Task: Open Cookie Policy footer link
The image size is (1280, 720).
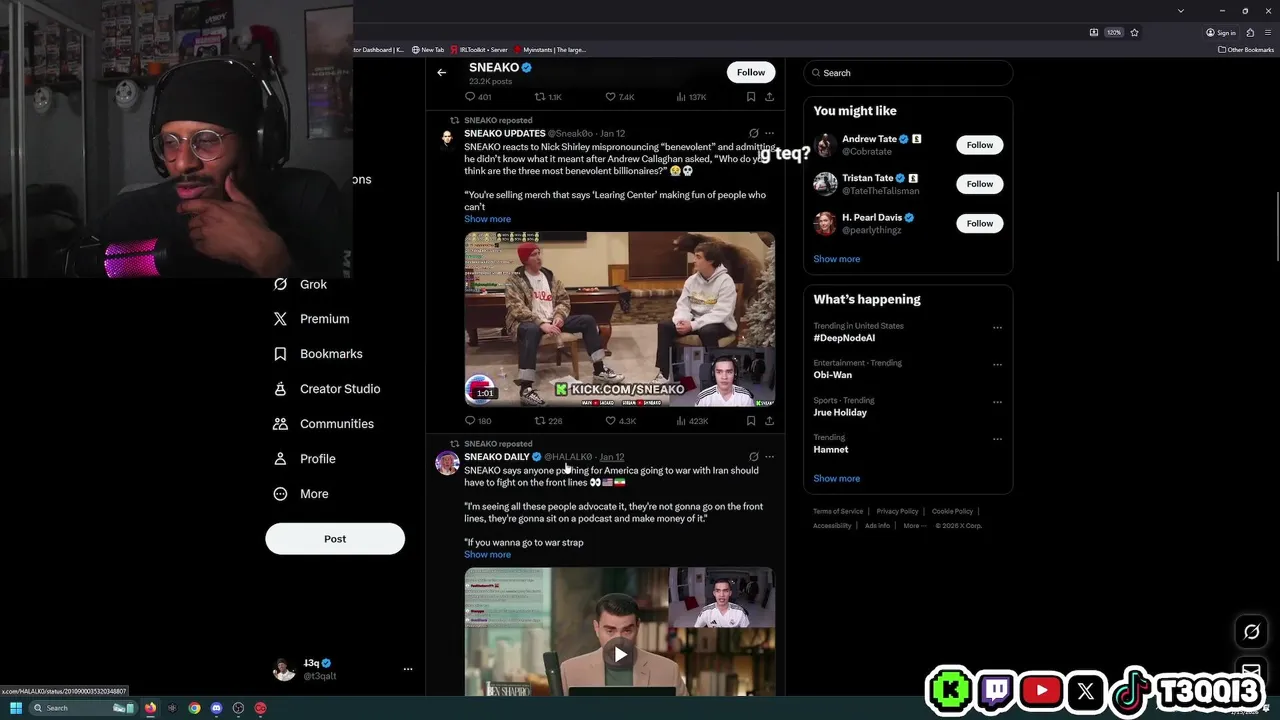Action: [952, 512]
